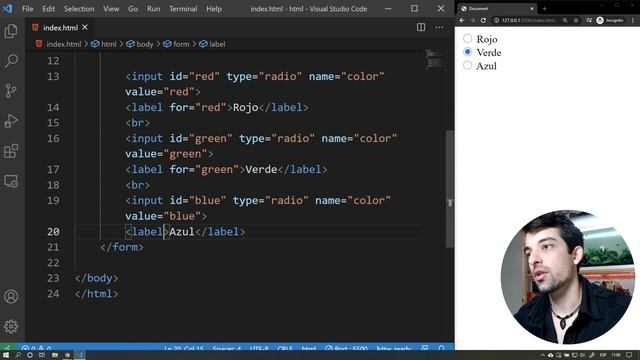Open the browser zoom magnifier icon
The width and height of the screenshot is (640, 360).
565,20
